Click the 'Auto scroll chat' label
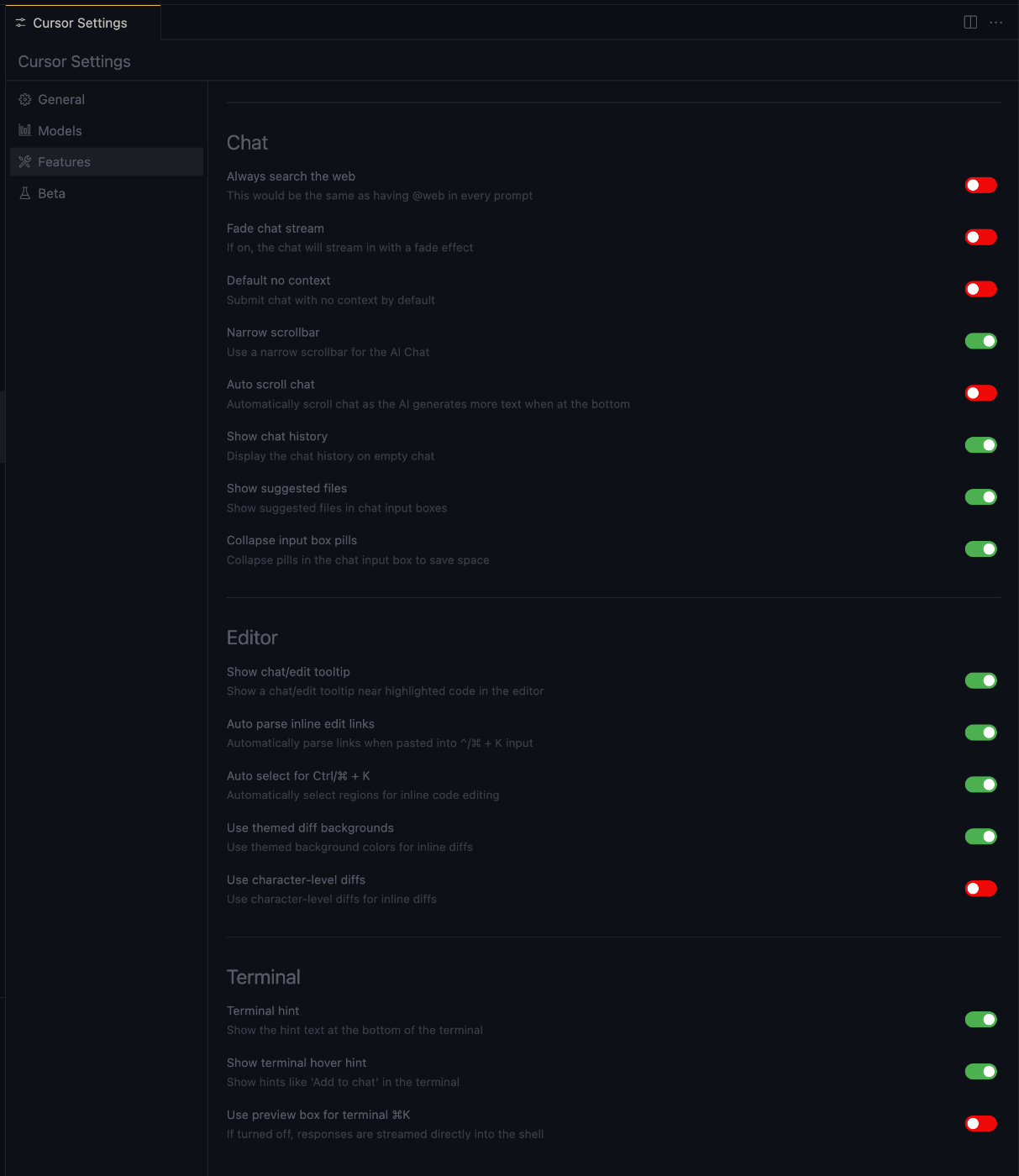The width and height of the screenshot is (1019, 1176). (x=271, y=385)
